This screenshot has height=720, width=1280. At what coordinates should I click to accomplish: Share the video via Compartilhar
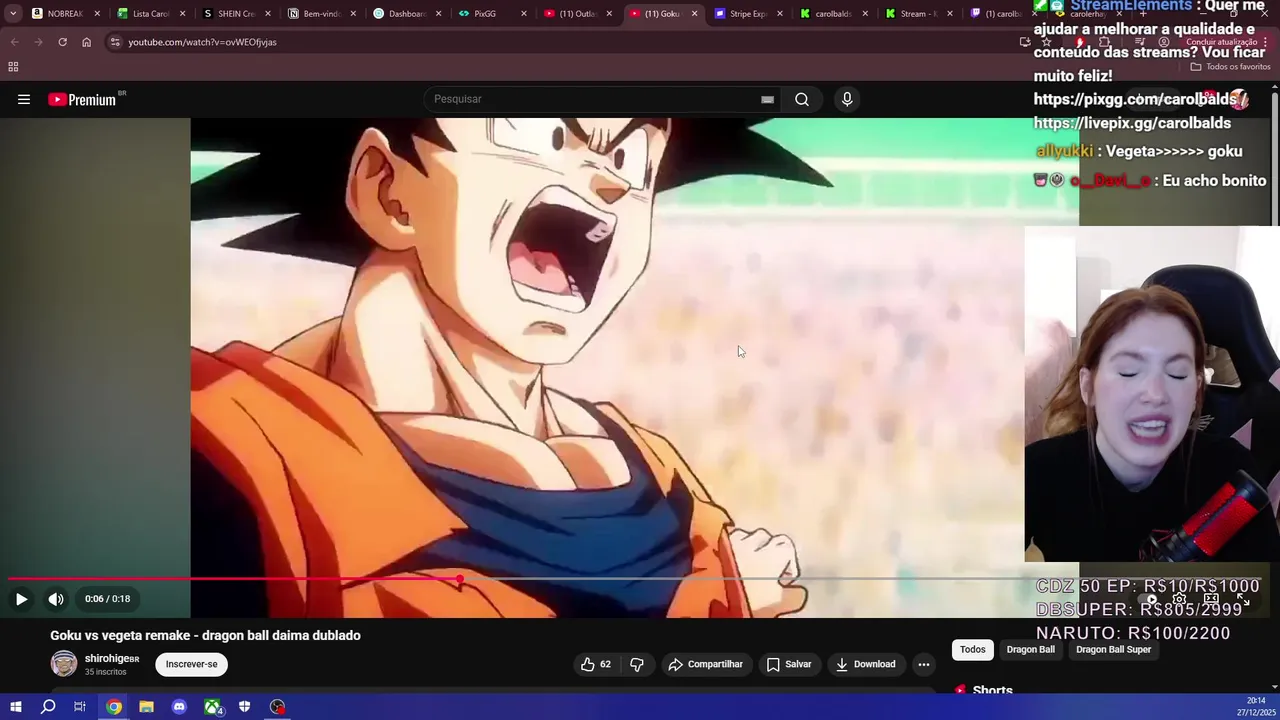[x=706, y=664]
